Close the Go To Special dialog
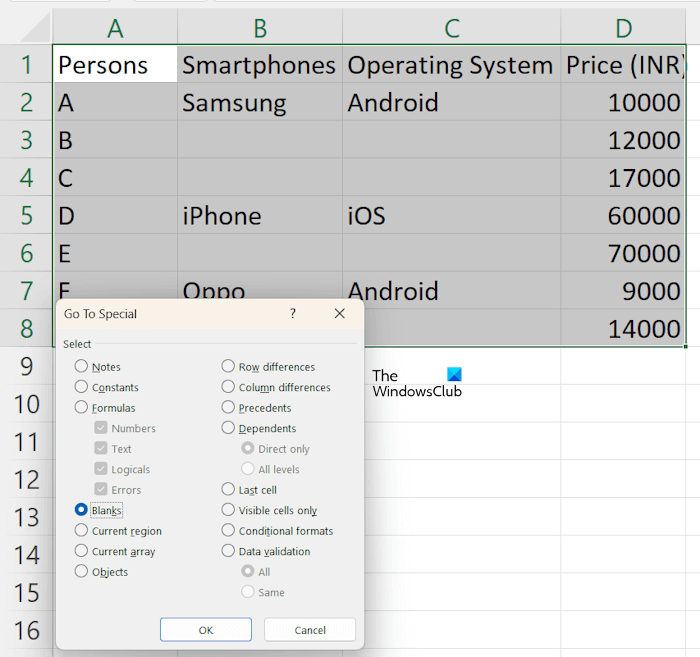Viewport: 700px width, 657px height. pyautogui.click(x=340, y=314)
